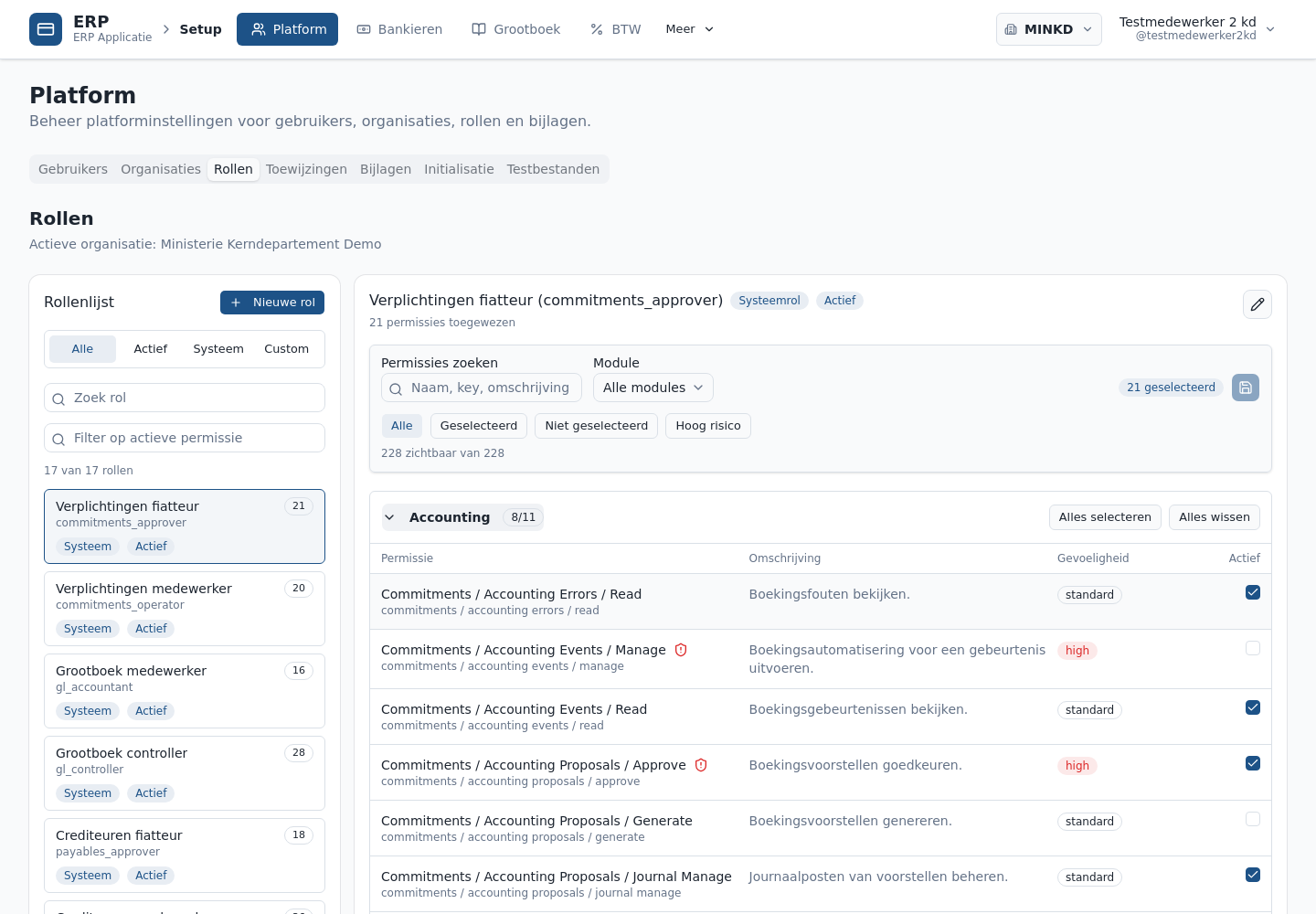This screenshot has height=914, width=1316.
Task: Click the Setup breadcrumb link
Action: coord(200,29)
